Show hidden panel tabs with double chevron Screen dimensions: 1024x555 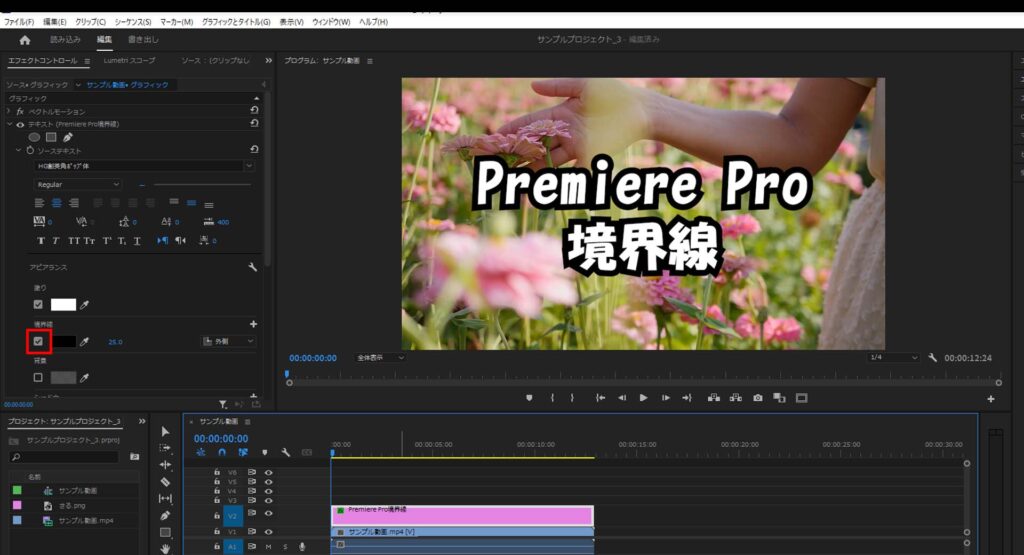[268, 61]
